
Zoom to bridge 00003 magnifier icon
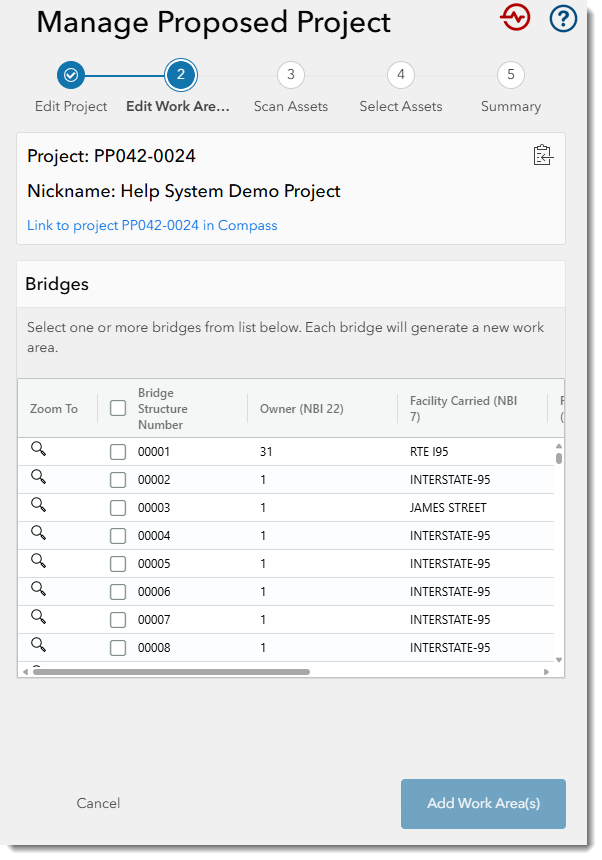tap(38, 505)
